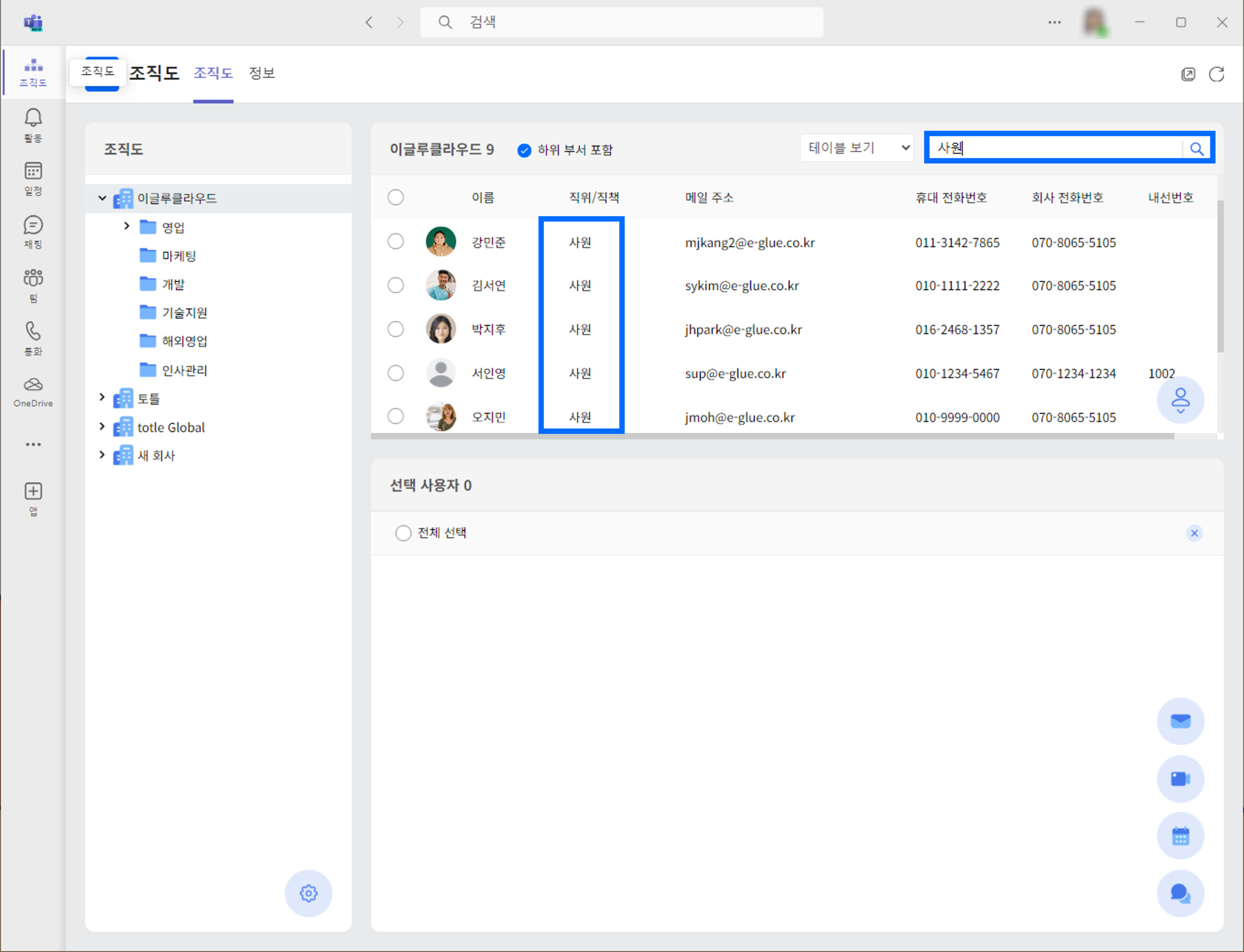This screenshot has width=1244, height=952.
Task: Select the checkbox for 강민준
Action: (396, 241)
